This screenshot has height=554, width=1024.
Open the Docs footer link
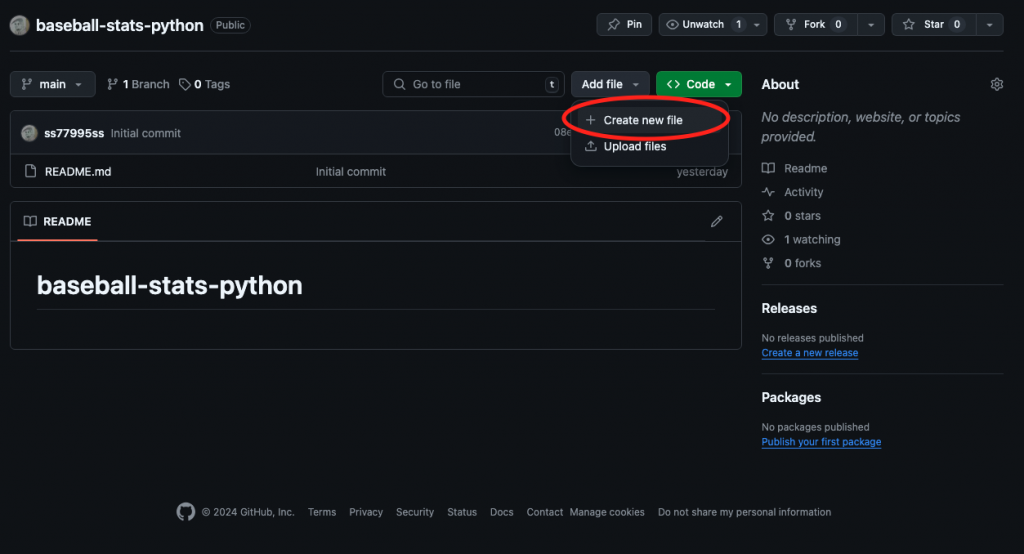point(502,512)
